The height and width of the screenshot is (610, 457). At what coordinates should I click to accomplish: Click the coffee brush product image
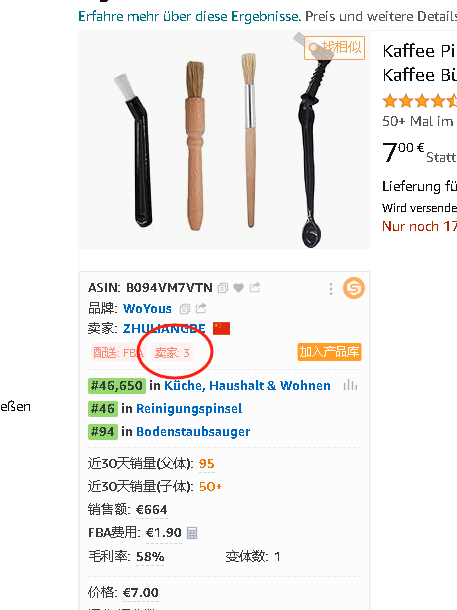[224, 140]
